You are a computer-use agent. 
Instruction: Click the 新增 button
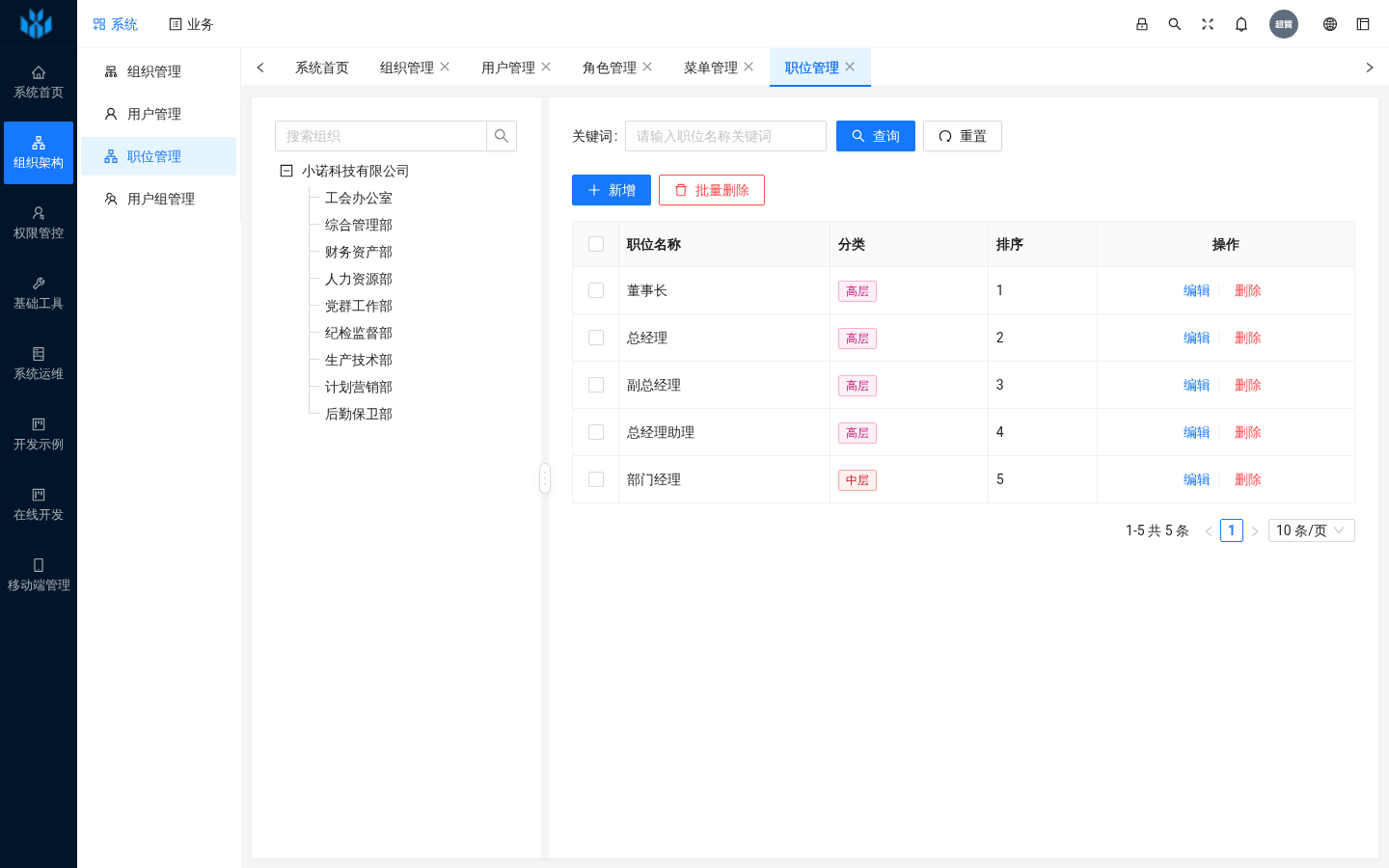(612, 190)
